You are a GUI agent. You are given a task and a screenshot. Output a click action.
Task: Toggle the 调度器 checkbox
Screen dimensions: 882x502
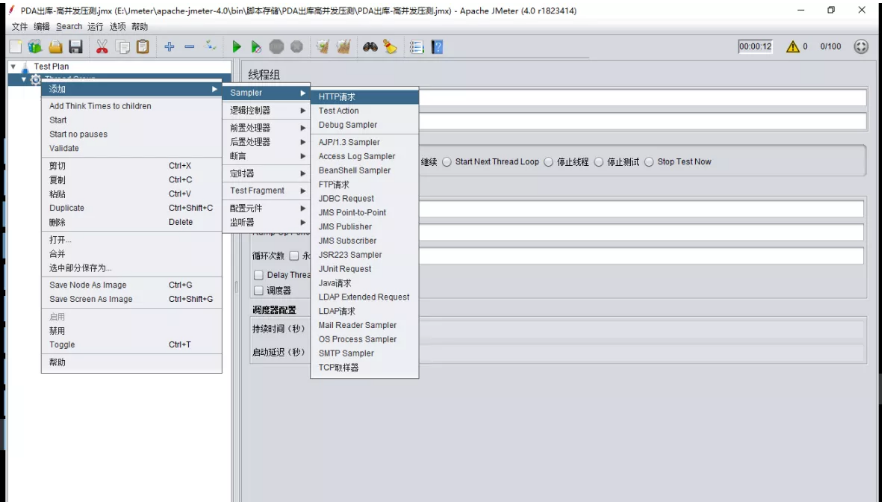tap(259, 290)
